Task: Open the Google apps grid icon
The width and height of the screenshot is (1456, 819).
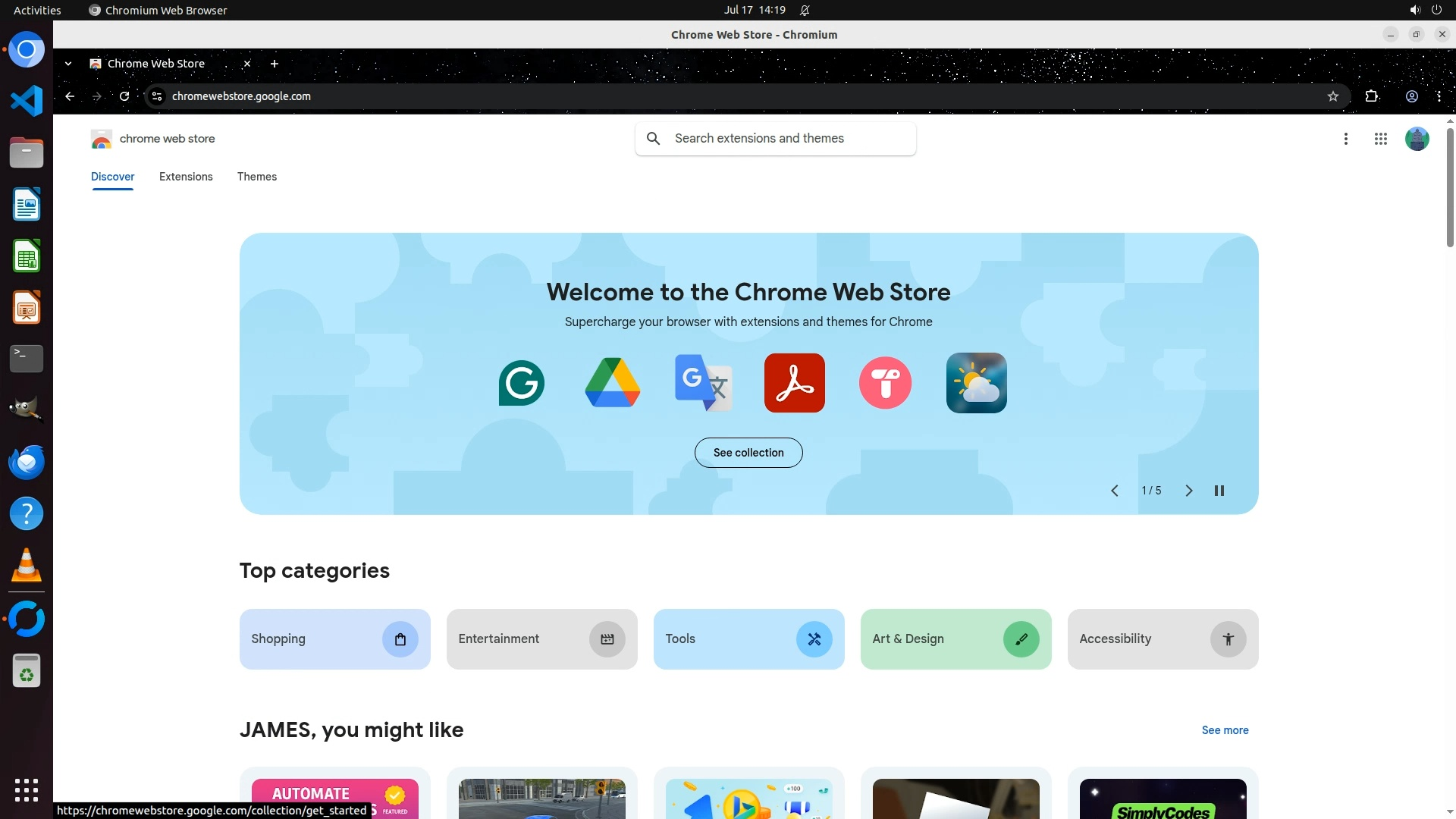Action: 1380,139
